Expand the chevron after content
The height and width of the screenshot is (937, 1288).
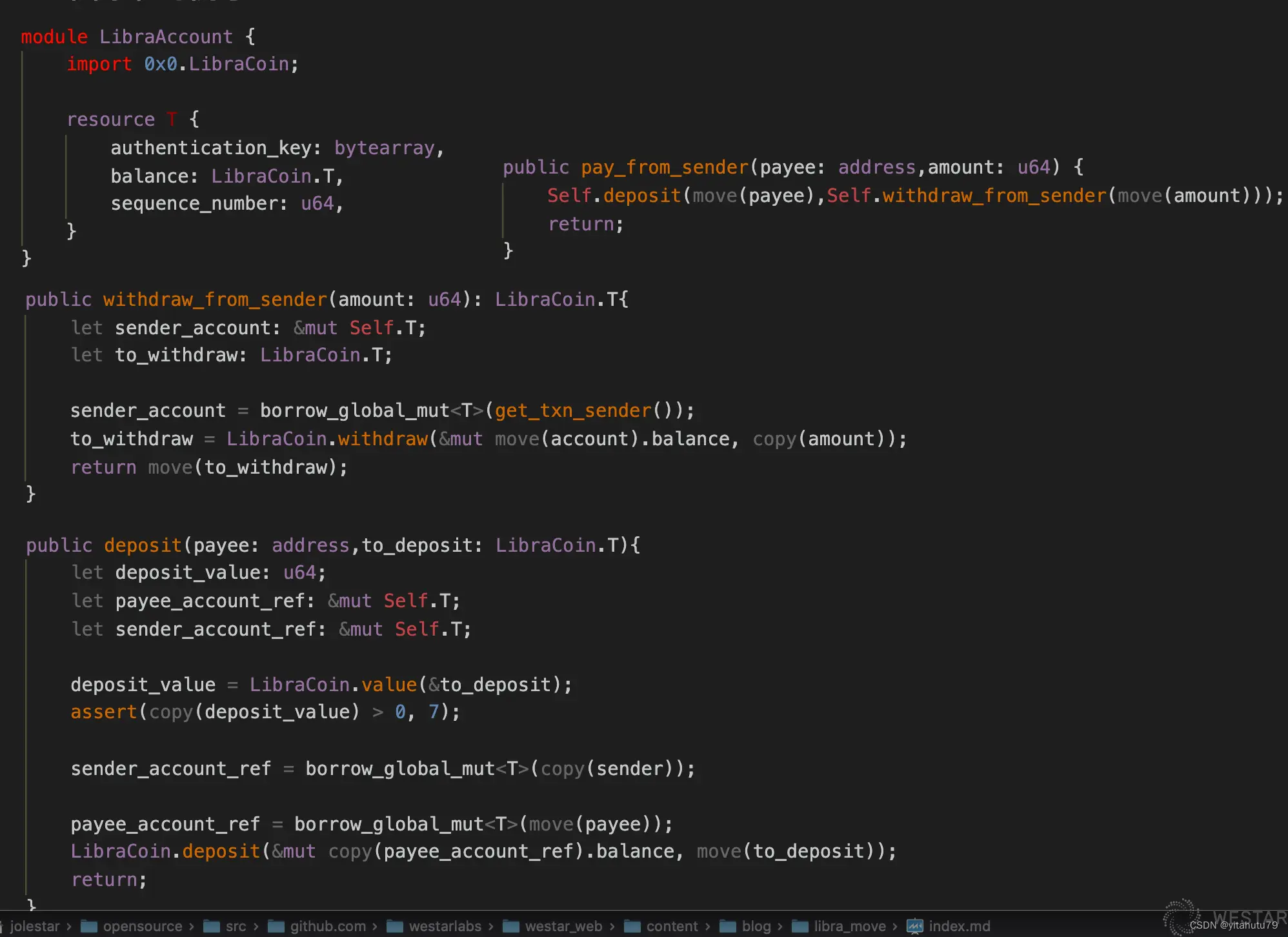pos(708,927)
